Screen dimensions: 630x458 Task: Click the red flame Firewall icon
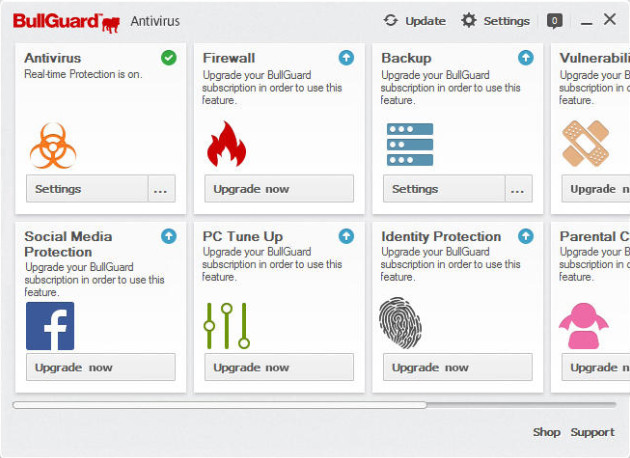tap(227, 144)
